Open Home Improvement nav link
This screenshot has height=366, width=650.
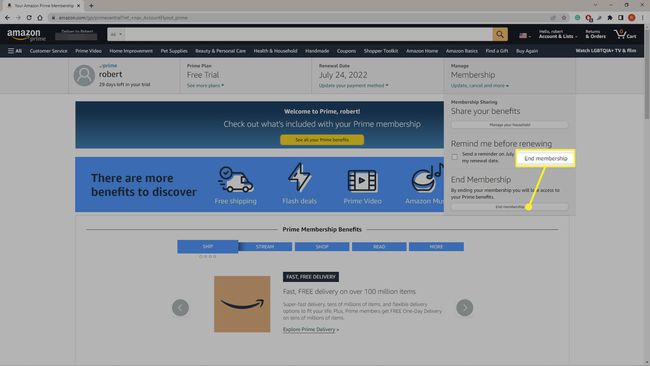pos(131,51)
